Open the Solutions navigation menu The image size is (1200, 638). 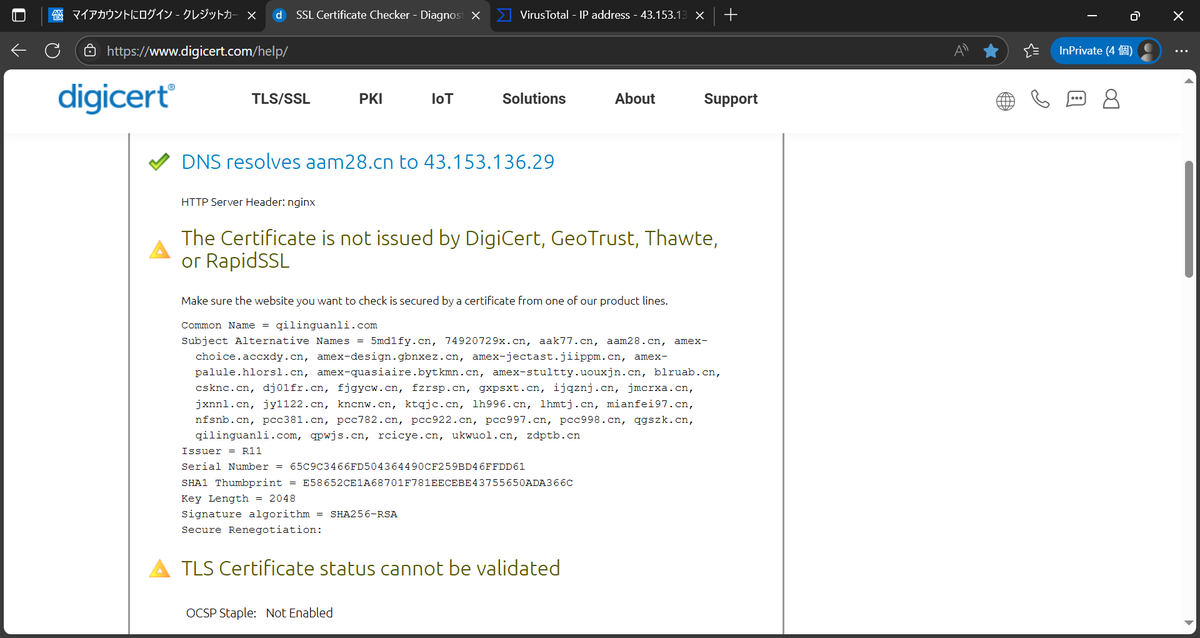(534, 99)
